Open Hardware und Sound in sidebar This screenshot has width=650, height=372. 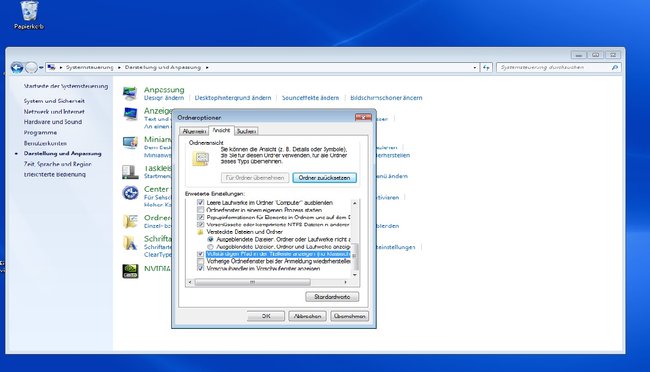click(x=53, y=122)
